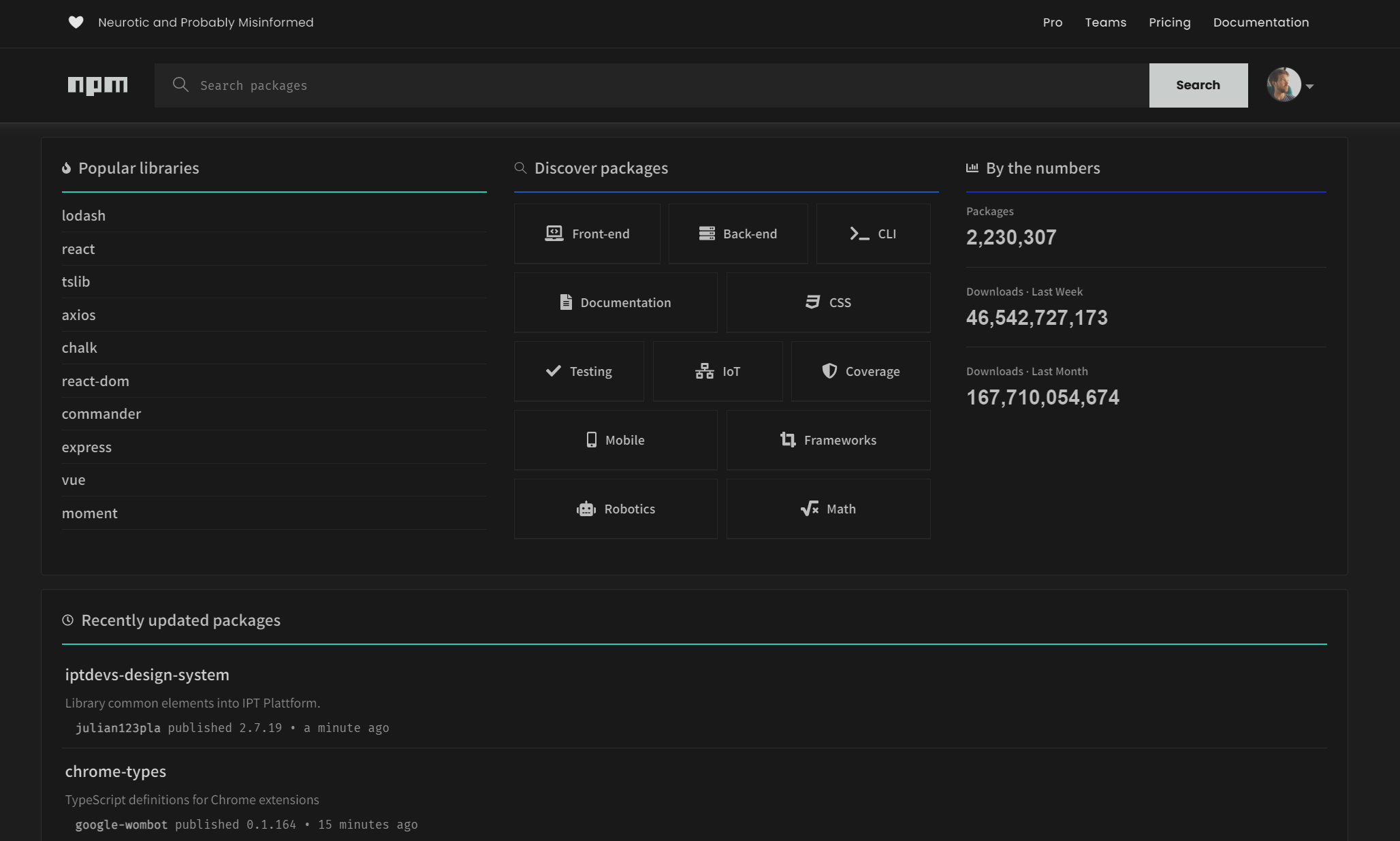
Task: Select the Back-end category label
Action: tap(750, 234)
